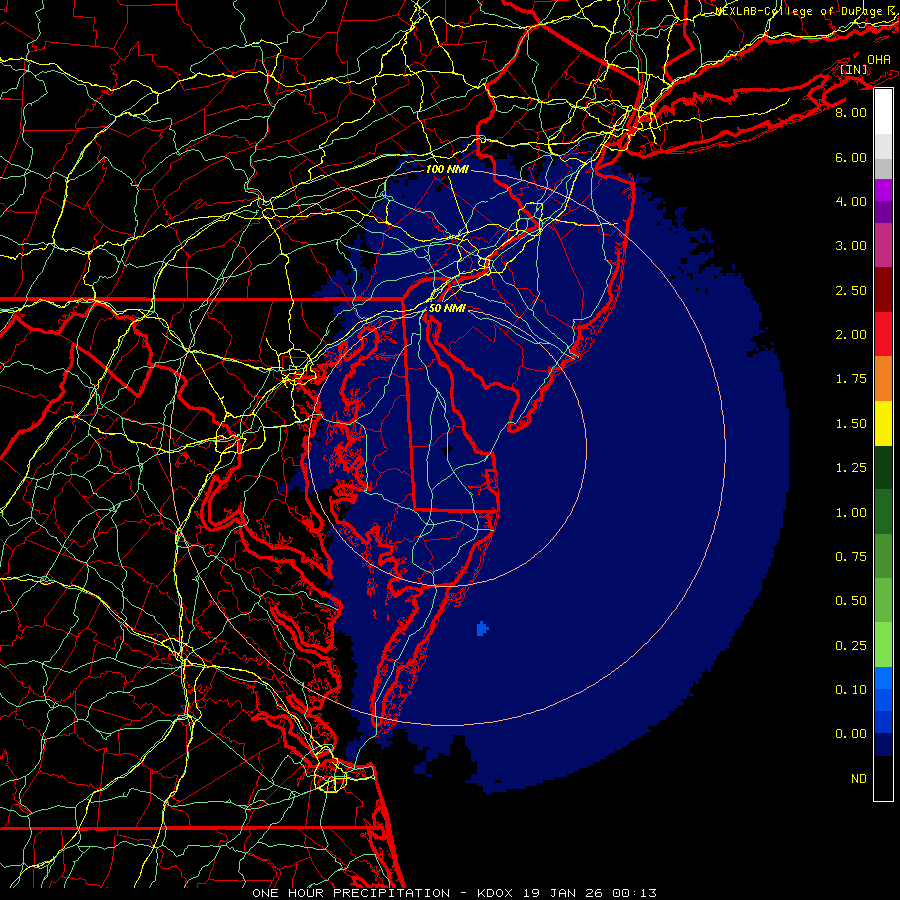The height and width of the screenshot is (900, 900).
Task: Click the light blue 0.10 legend swatch
Action: [x=883, y=678]
